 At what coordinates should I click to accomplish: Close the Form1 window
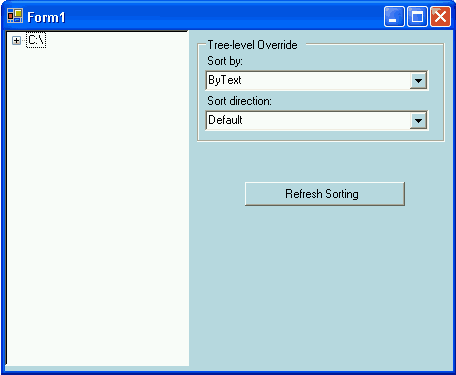(x=440, y=16)
